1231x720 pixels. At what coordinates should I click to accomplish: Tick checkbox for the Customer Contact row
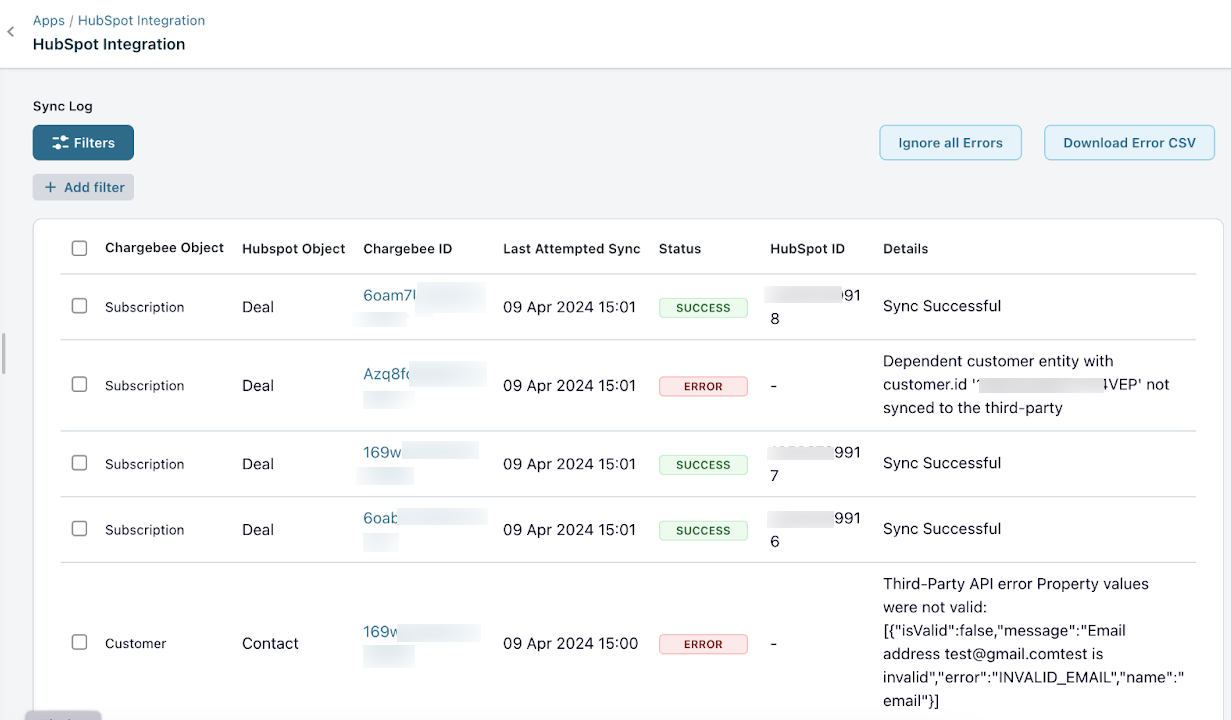(80, 643)
